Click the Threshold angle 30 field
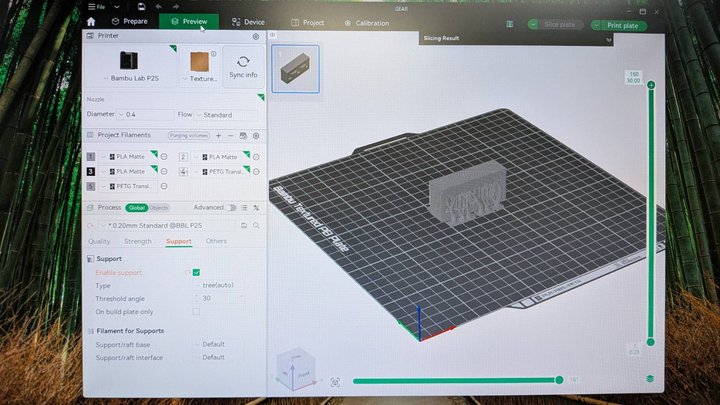 (x=219, y=298)
